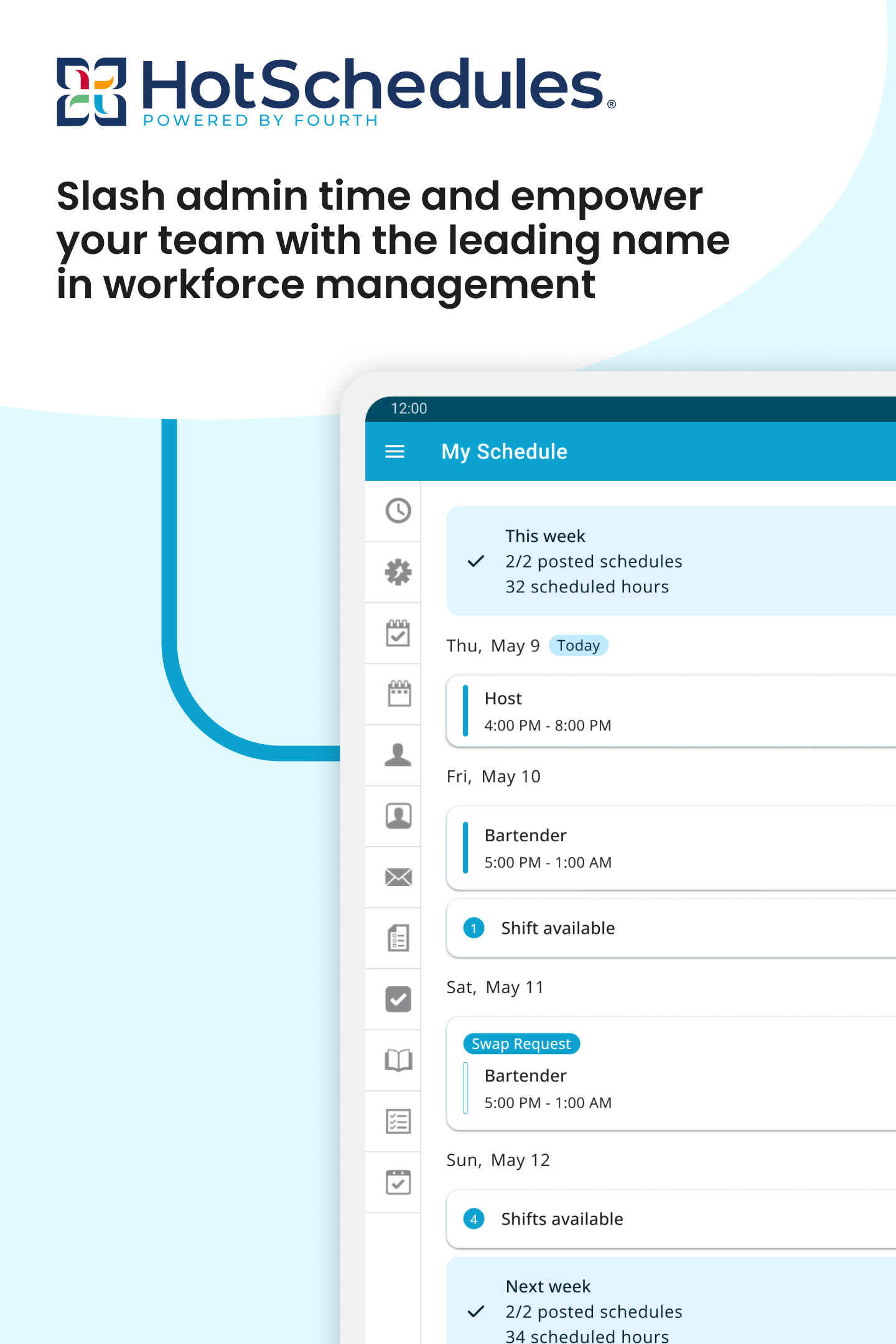Screen dimensions: 896x1344
Task: Click the Sat, May 11 date header
Action: coord(495,987)
